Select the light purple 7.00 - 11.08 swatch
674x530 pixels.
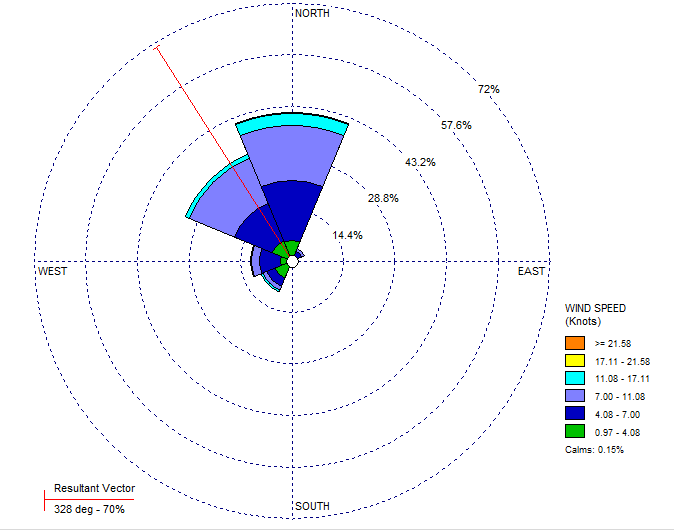click(574, 397)
